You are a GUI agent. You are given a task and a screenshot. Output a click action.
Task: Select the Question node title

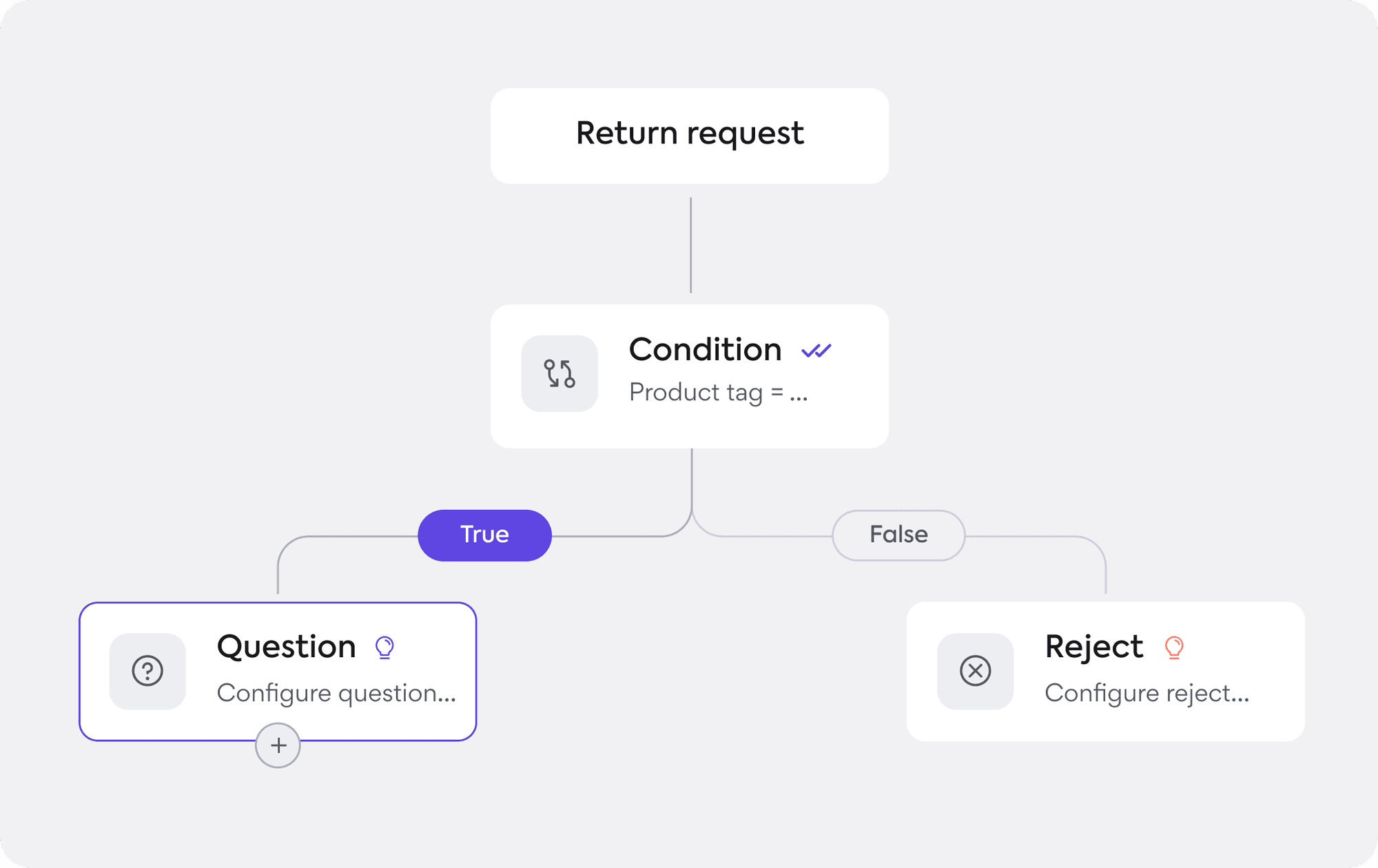coord(286,647)
